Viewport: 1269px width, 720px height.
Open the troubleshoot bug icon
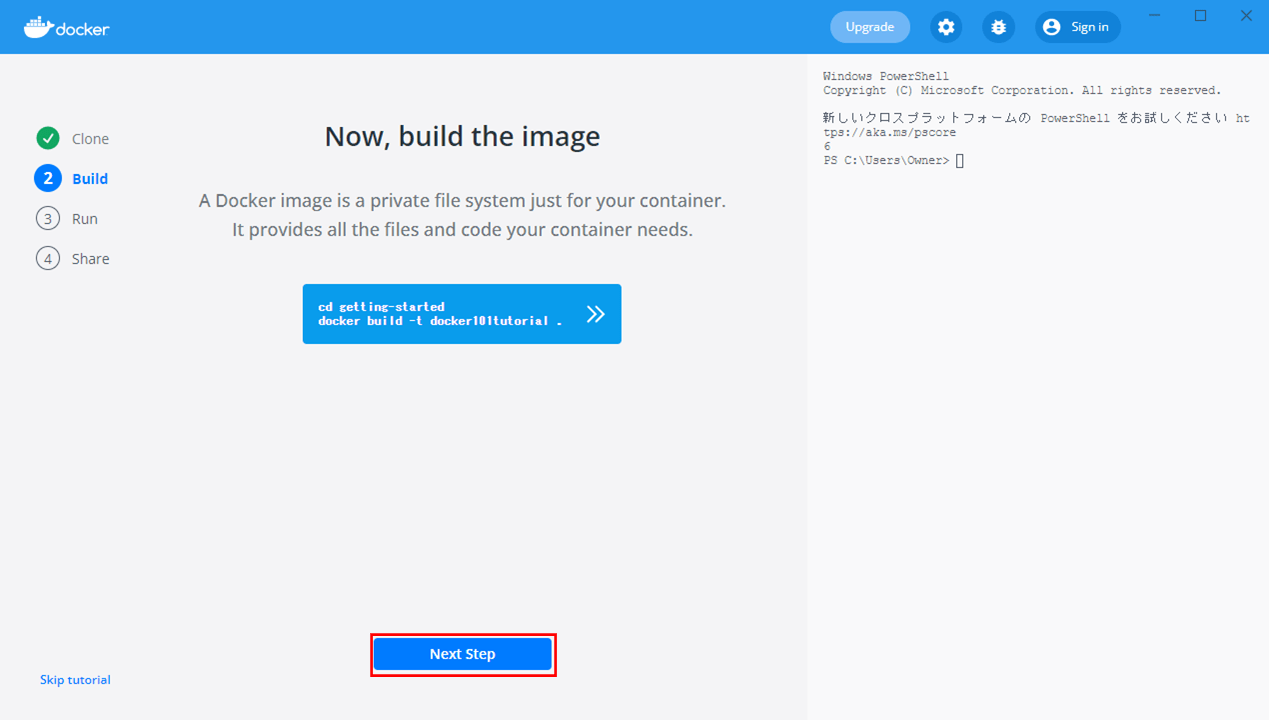point(998,27)
